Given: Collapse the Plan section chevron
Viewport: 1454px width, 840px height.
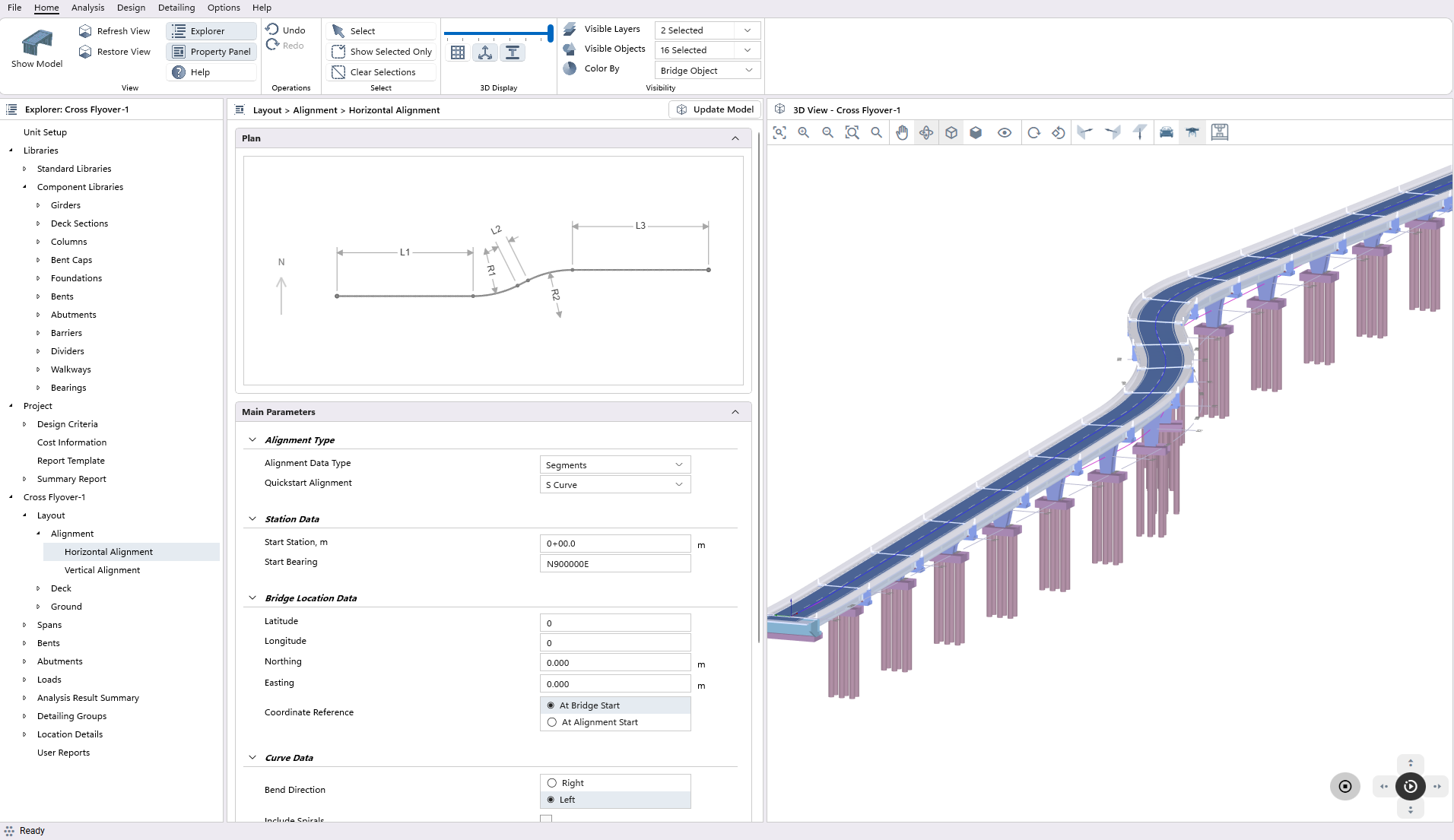Looking at the screenshot, I should click(735, 138).
